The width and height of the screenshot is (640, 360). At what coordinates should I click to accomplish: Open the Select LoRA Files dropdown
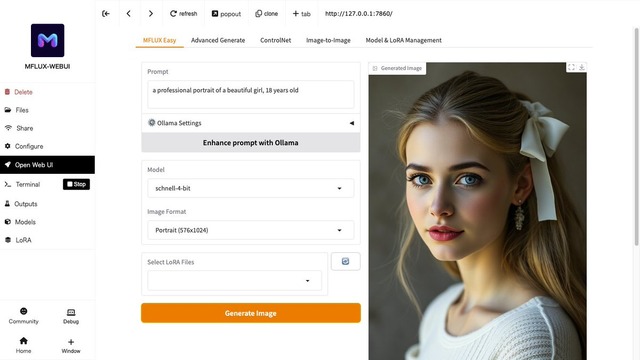(x=235, y=280)
